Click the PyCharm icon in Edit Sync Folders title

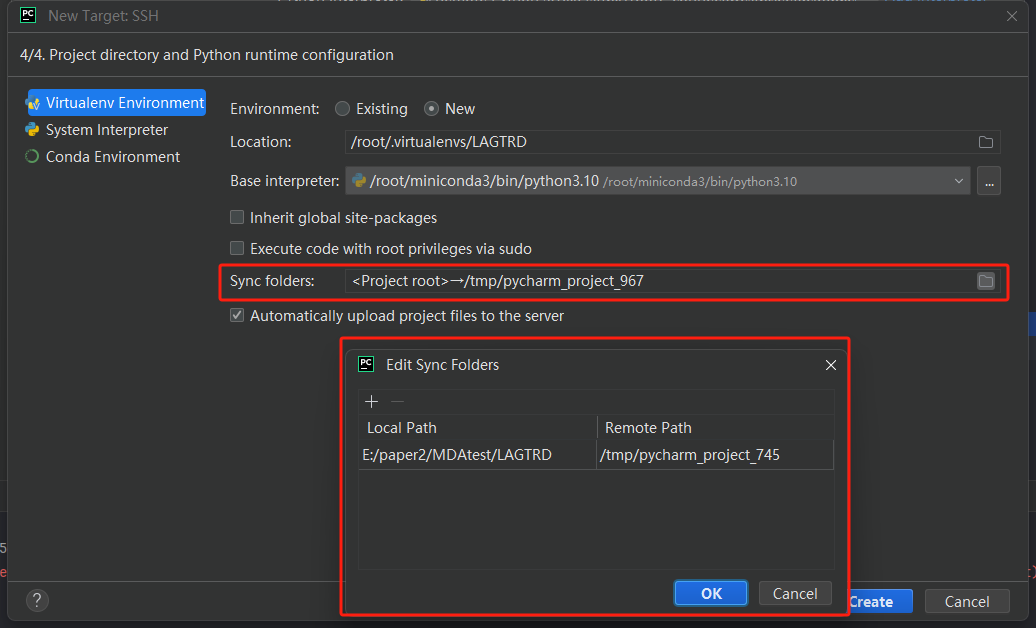(366, 364)
